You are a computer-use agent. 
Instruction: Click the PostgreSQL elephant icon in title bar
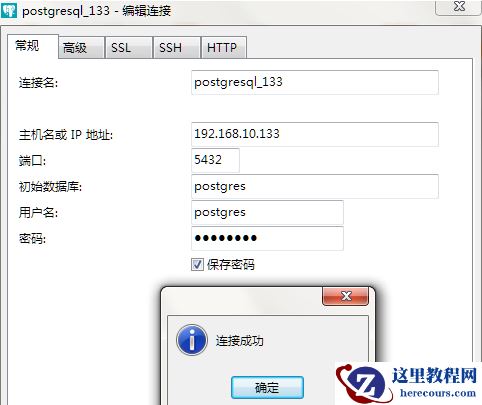8,10
